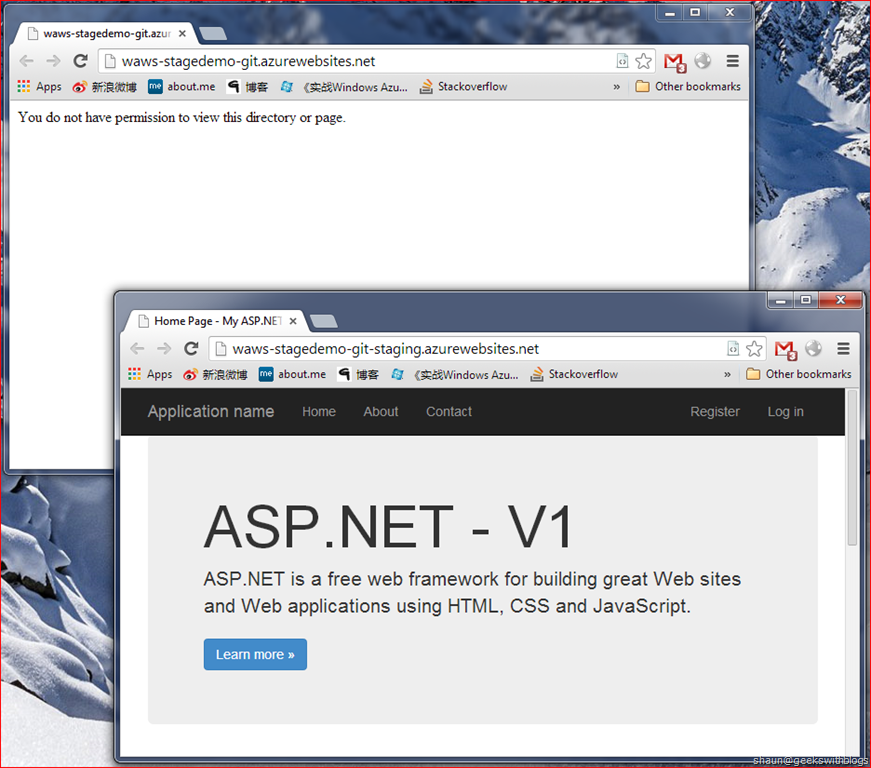Image resolution: width=871 pixels, height=768 pixels.
Task: Open Gmail extension icon in the staging window
Action: [785, 349]
